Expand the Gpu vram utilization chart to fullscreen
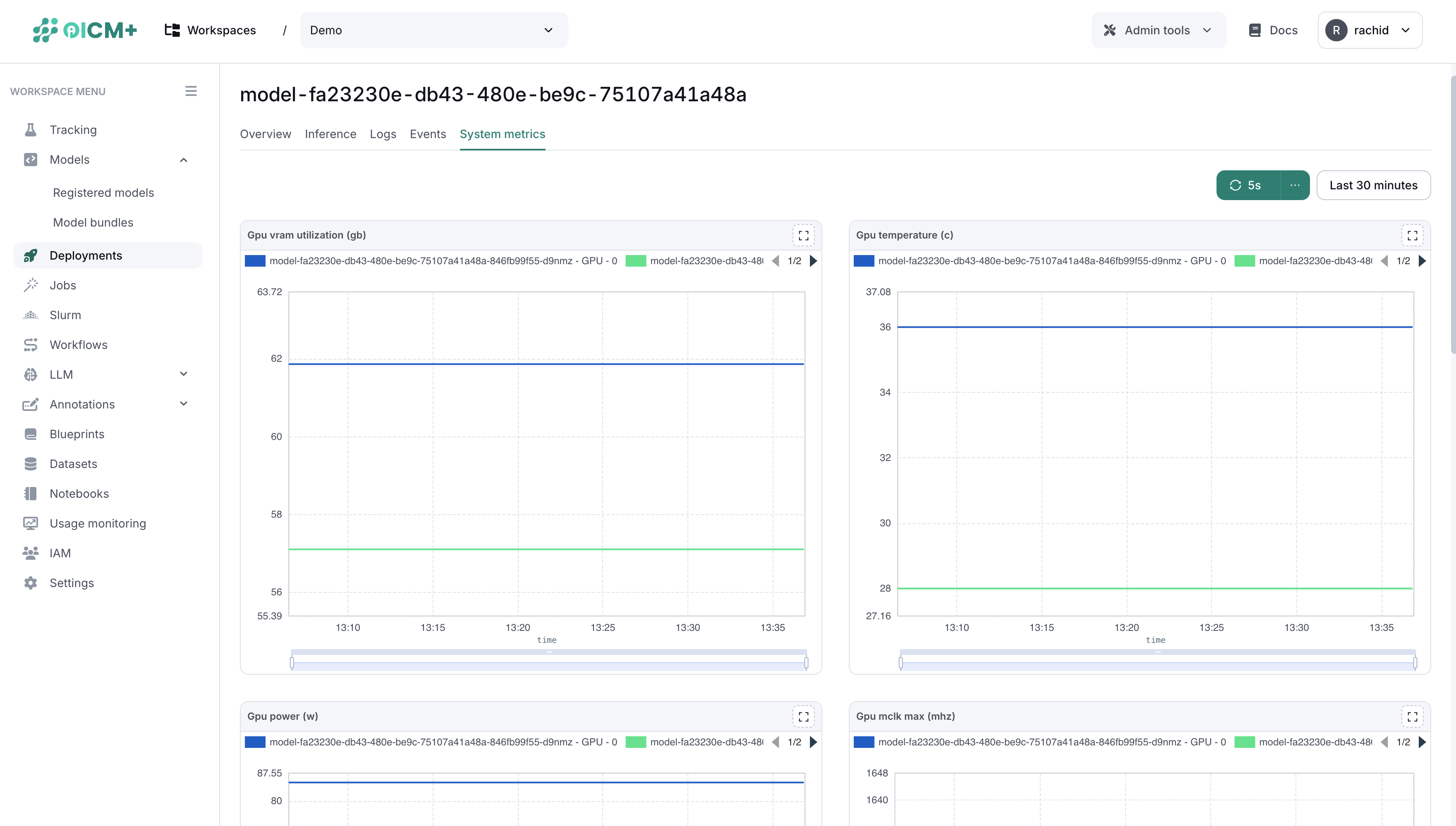This screenshot has width=1456, height=826. coord(803,235)
